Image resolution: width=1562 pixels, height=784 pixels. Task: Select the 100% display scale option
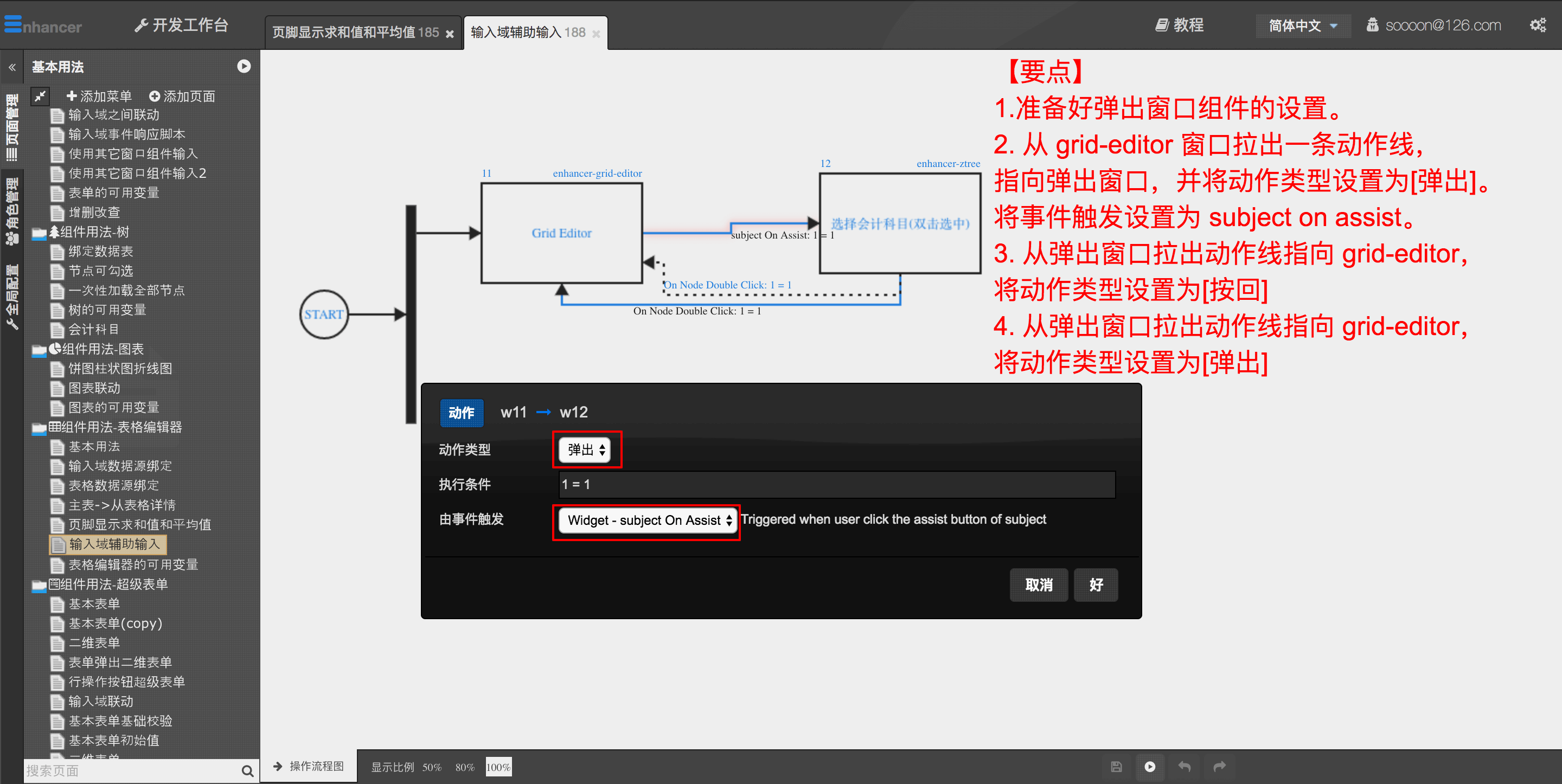point(498,767)
